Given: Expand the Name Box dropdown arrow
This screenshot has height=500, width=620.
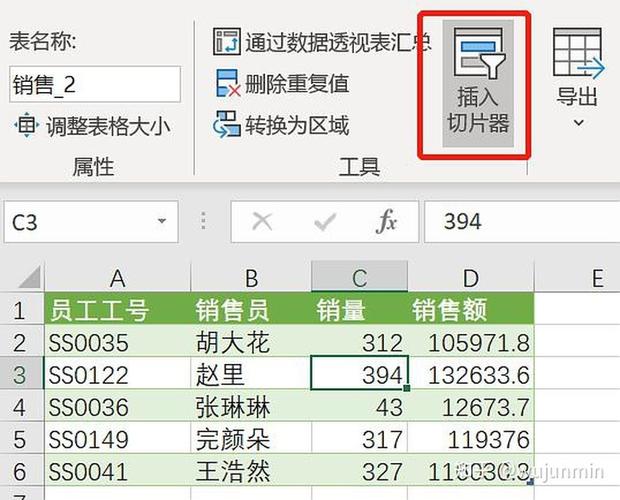Looking at the screenshot, I should pos(161,221).
